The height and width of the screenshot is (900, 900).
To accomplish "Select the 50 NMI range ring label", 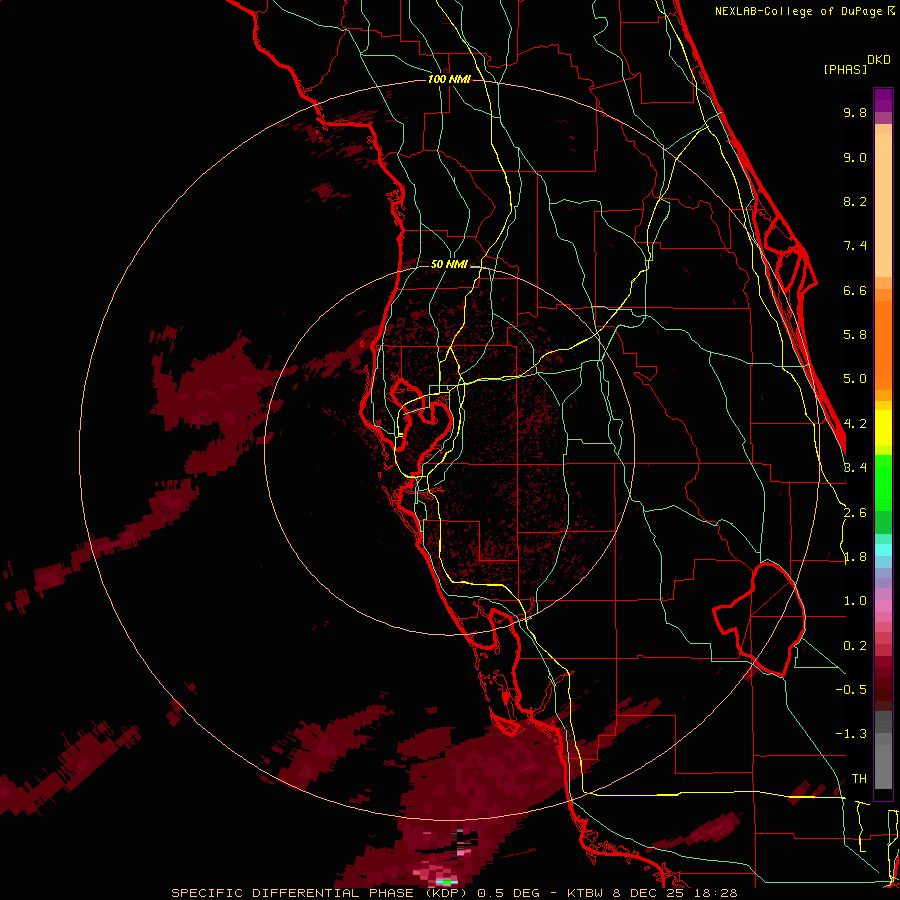I will pos(449,264).
